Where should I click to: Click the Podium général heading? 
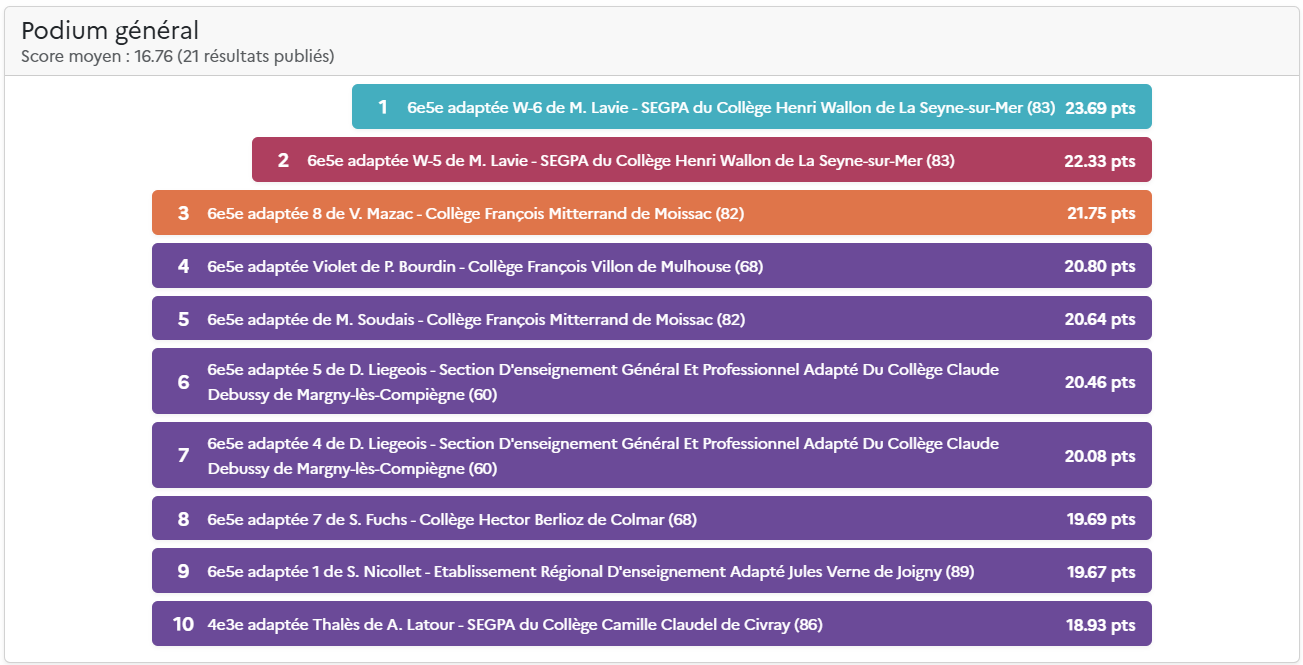[x=110, y=31]
